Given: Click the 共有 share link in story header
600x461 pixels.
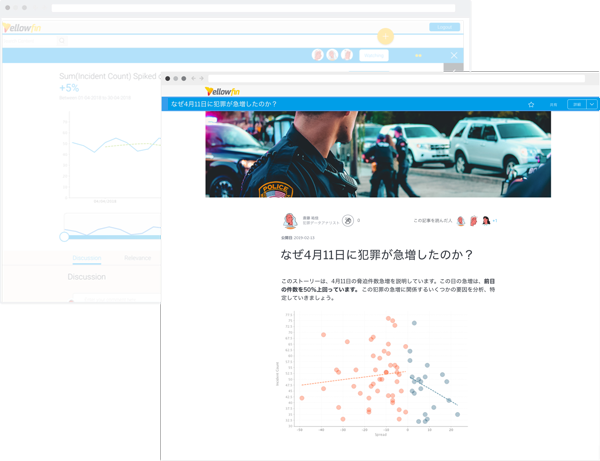Looking at the screenshot, I should (553, 104).
